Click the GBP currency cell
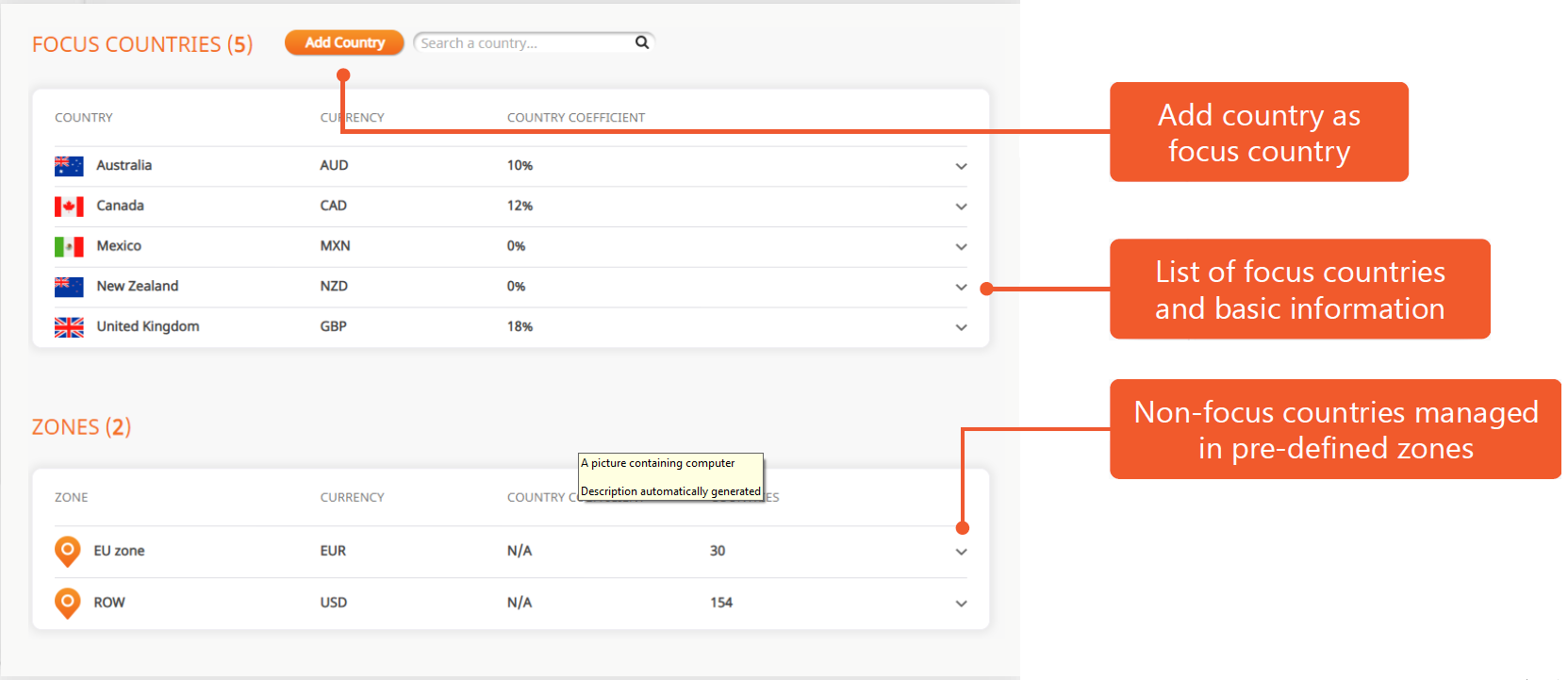Screen dimensions: 1568x680 pos(333,326)
